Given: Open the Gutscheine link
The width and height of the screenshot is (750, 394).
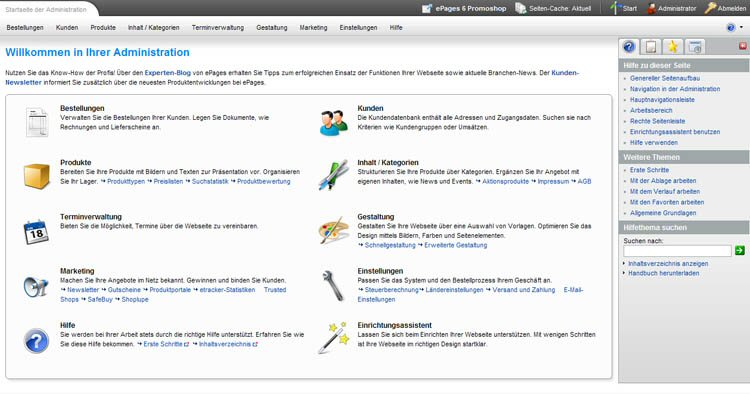Looking at the screenshot, I should (124, 290).
